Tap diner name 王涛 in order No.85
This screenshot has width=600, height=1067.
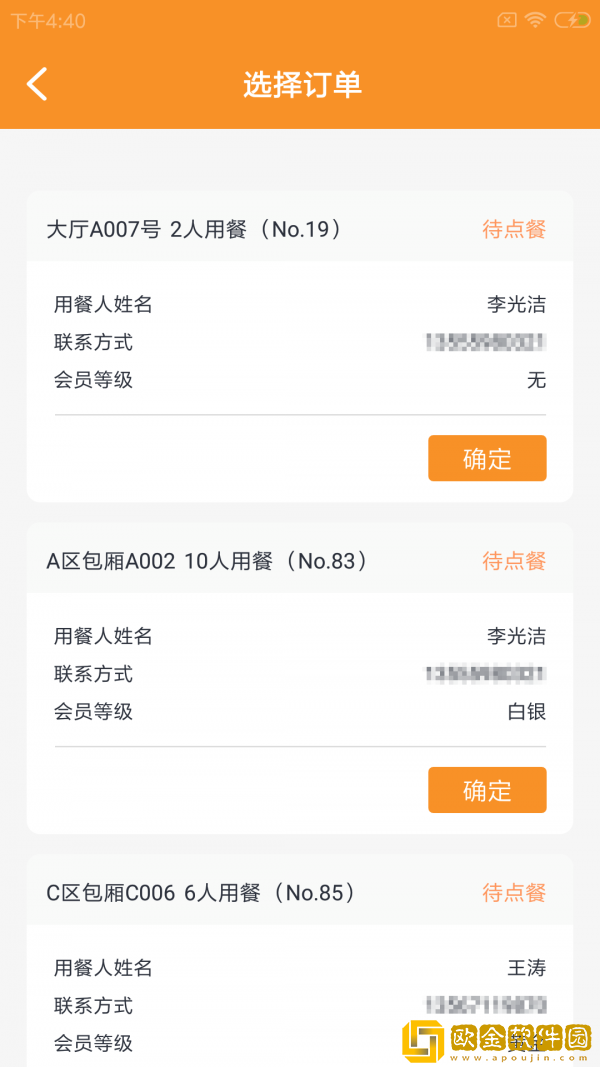coord(526,968)
